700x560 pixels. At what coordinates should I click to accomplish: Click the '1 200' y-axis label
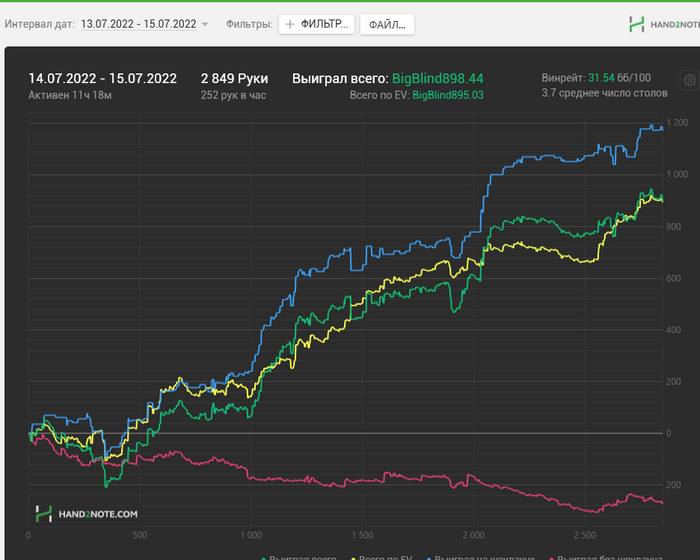677,123
